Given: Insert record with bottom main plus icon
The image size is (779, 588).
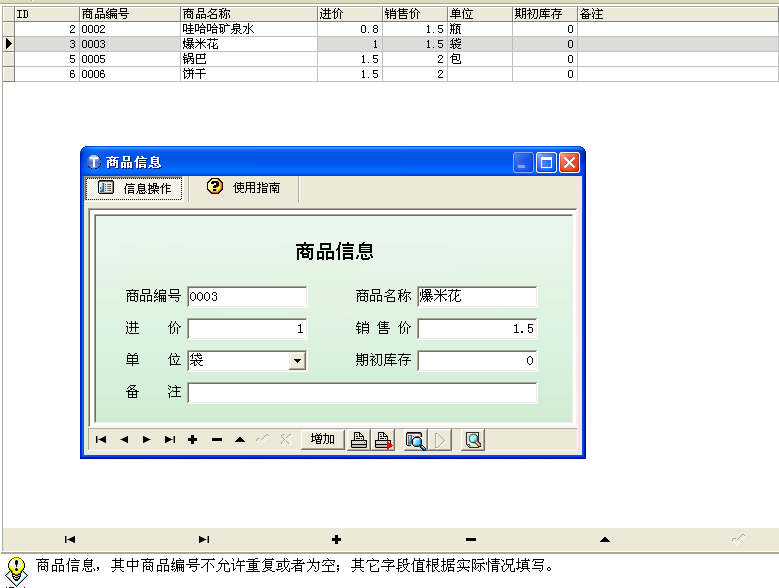Looking at the screenshot, I should coord(336,539).
